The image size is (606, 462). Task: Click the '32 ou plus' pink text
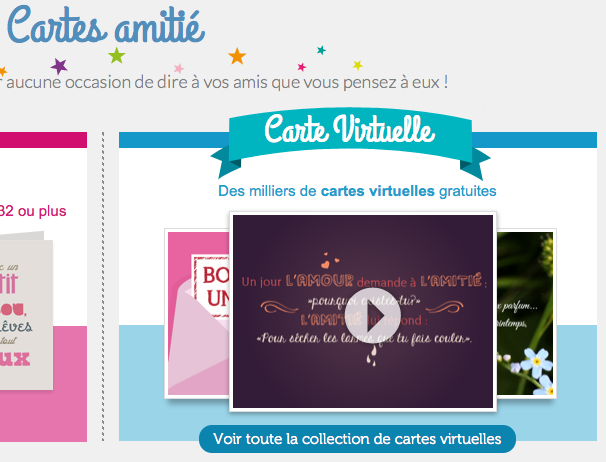33,211
